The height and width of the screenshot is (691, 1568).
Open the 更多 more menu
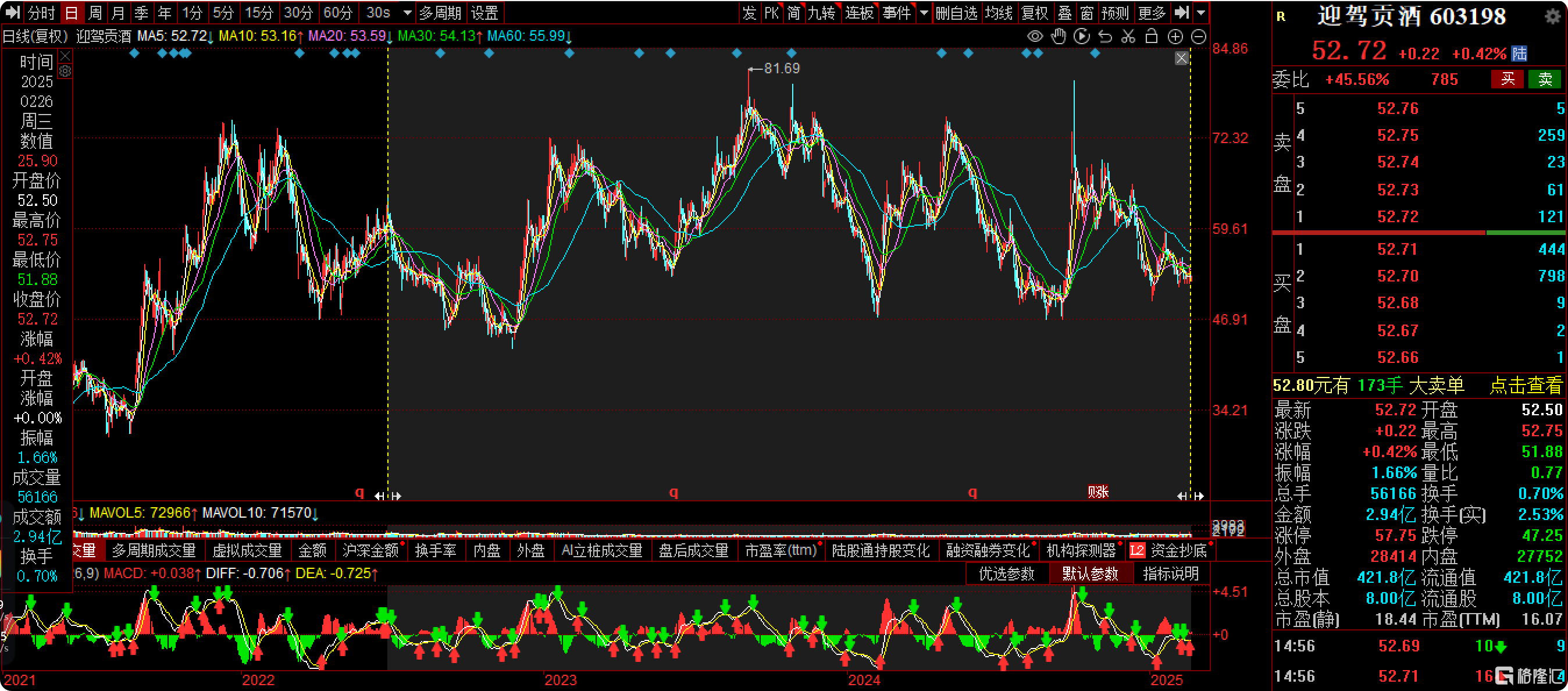click(1152, 12)
